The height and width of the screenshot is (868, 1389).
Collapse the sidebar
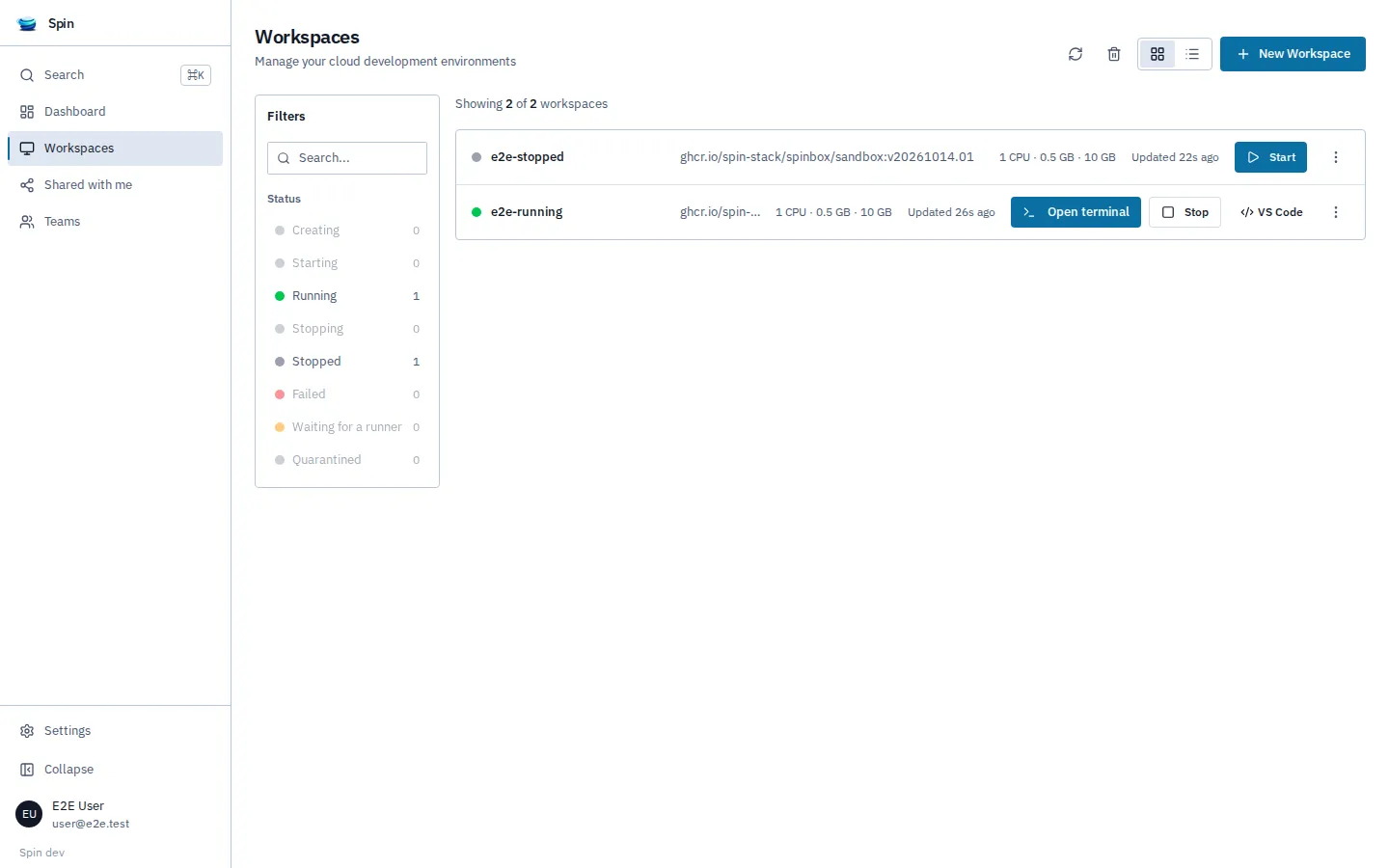coord(115,770)
